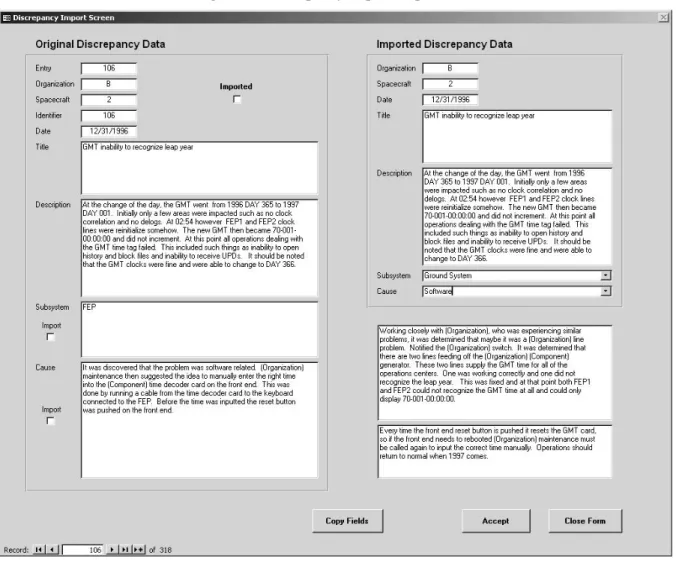Click the original Date field
This screenshot has width=676, height=564.
pyautogui.click(x=109, y=131)
